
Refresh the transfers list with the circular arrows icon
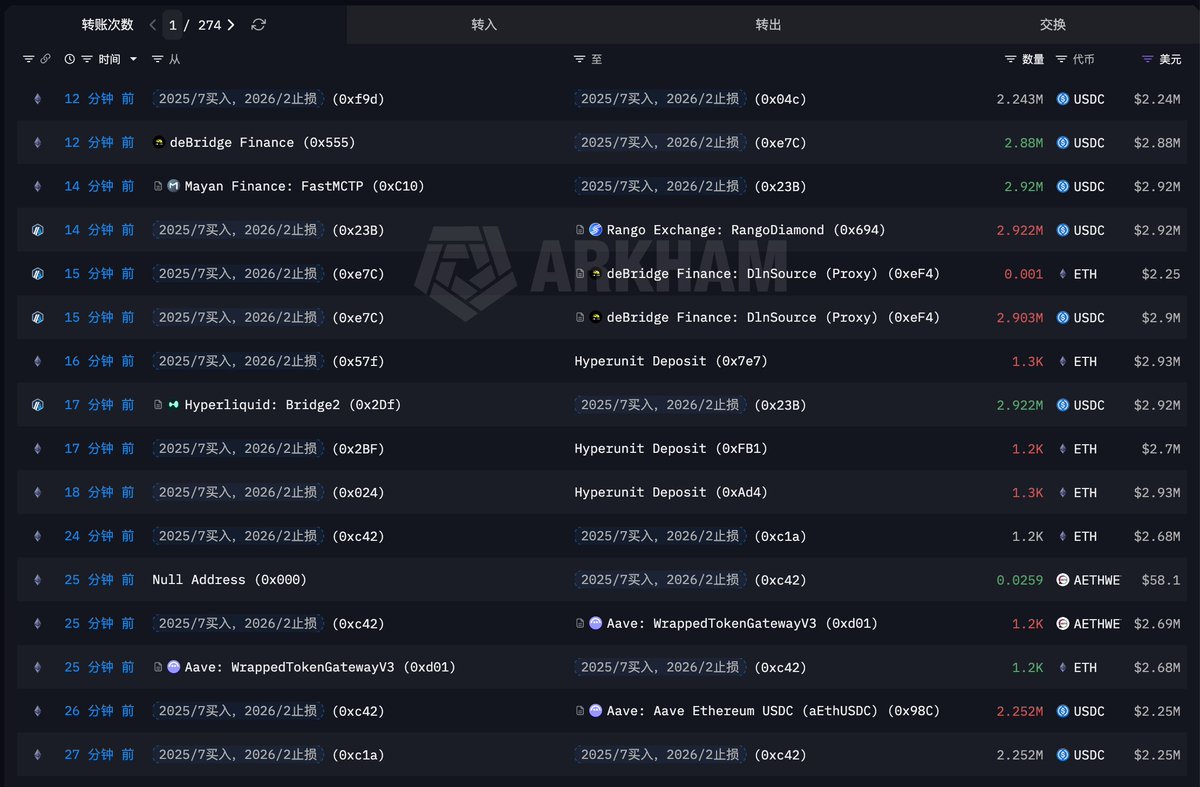point(259,25)
